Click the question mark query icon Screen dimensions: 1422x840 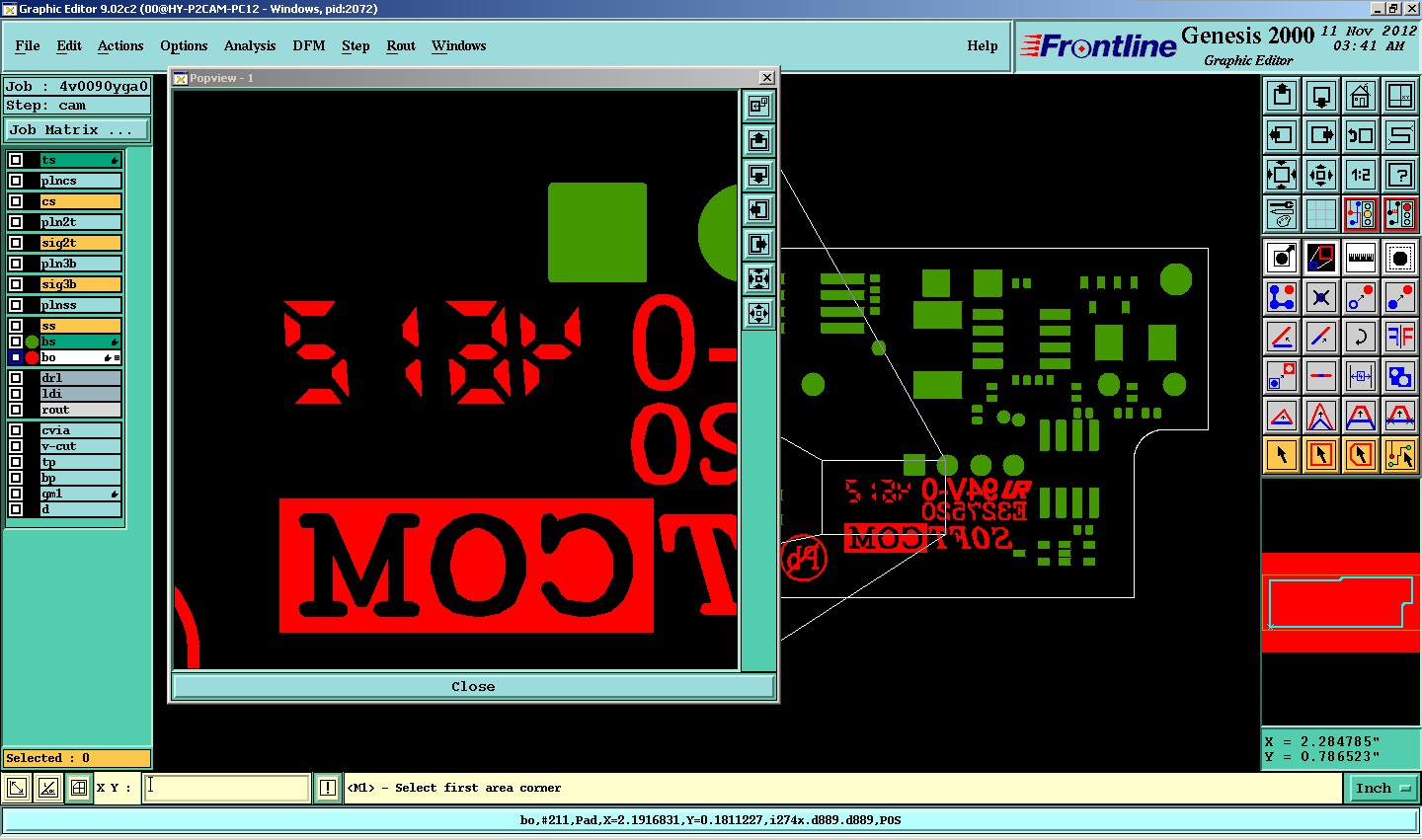(x=1400, y=175)
